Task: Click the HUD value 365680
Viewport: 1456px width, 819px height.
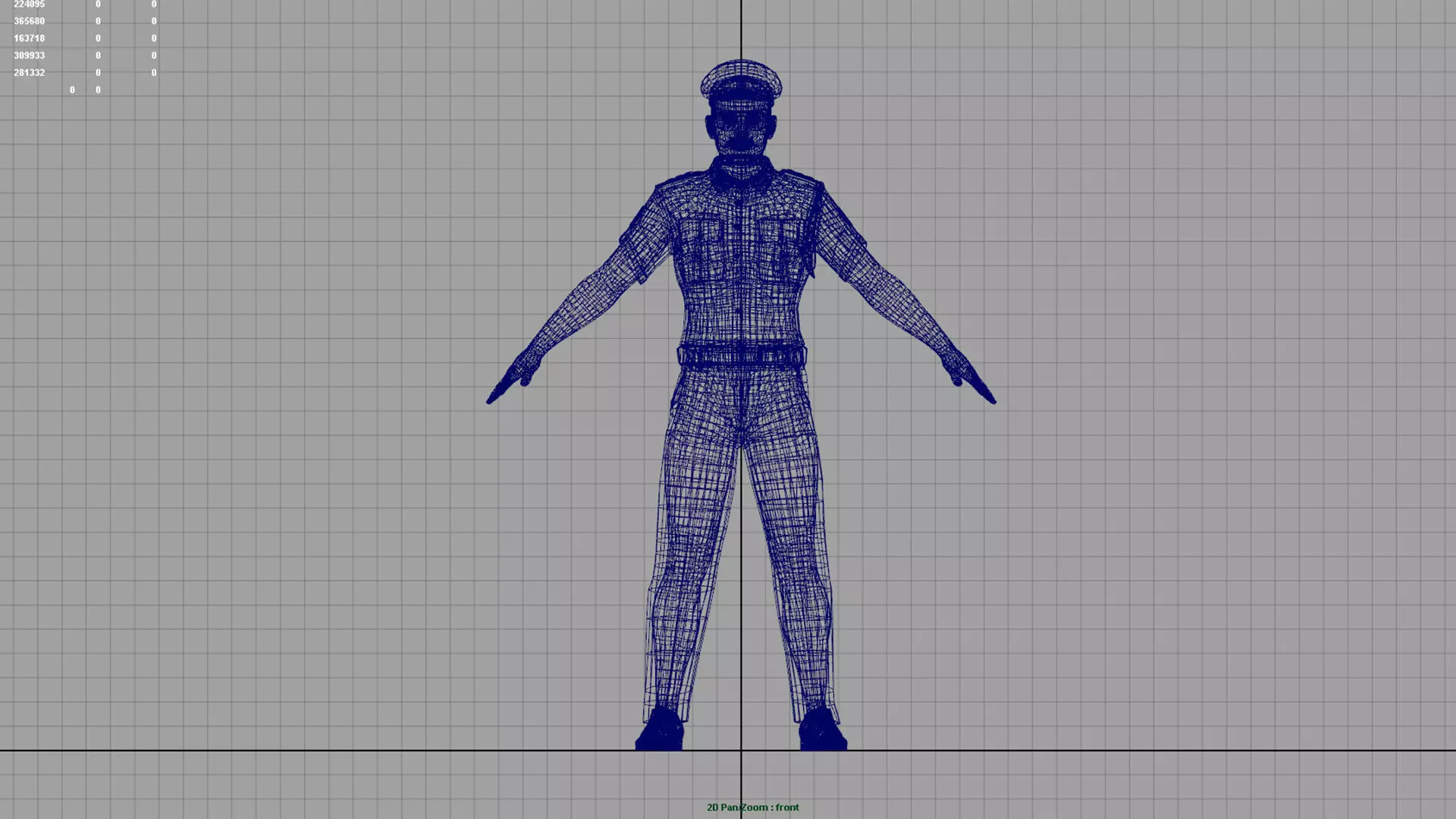Action: tap(29, 21)
